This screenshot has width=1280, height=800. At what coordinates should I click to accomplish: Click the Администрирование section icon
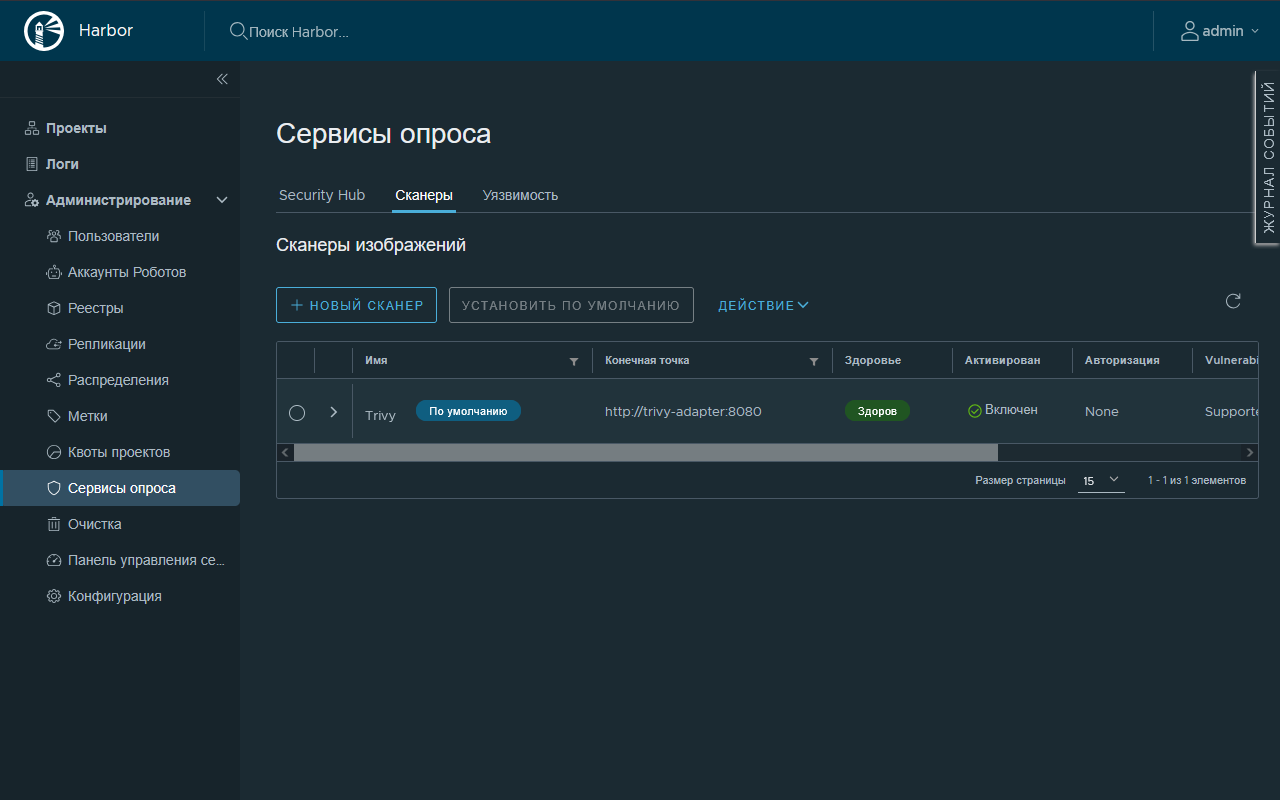point(32,200)
